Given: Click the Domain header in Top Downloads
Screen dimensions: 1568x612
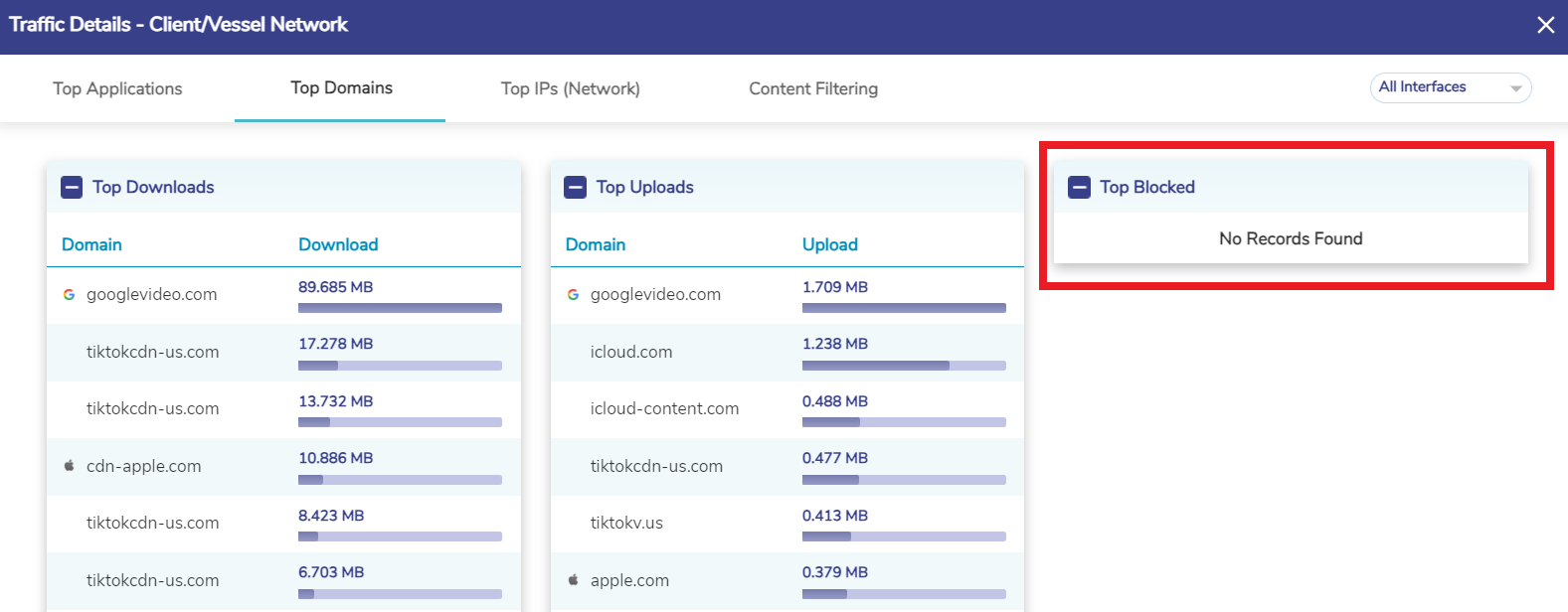Looking at the screenshot, I should pos(91,244).
